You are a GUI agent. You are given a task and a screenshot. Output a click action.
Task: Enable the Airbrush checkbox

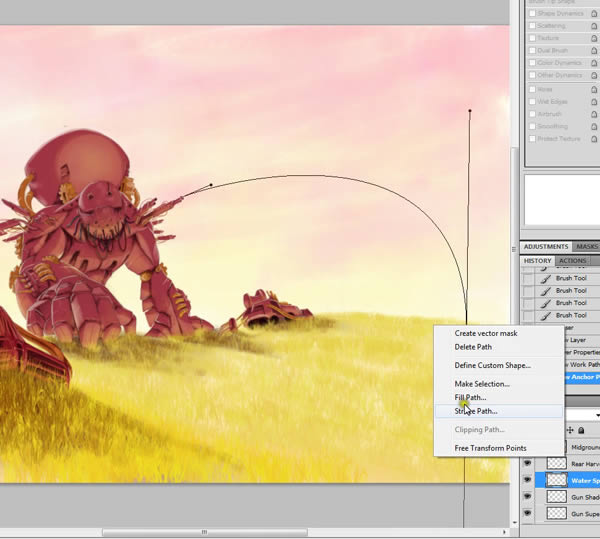click(532, 114)
